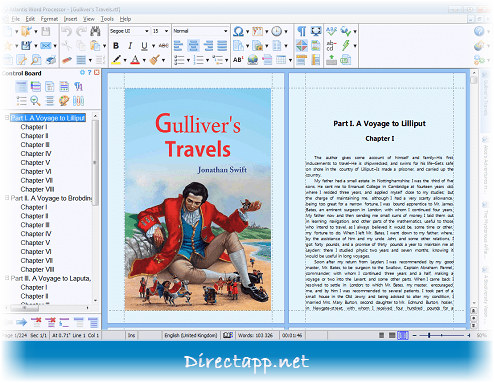Image resolution: width=494 pixels, height=383 pixels.
Task: Click the Ins insert mode indicator
Action: pos(132,335)
